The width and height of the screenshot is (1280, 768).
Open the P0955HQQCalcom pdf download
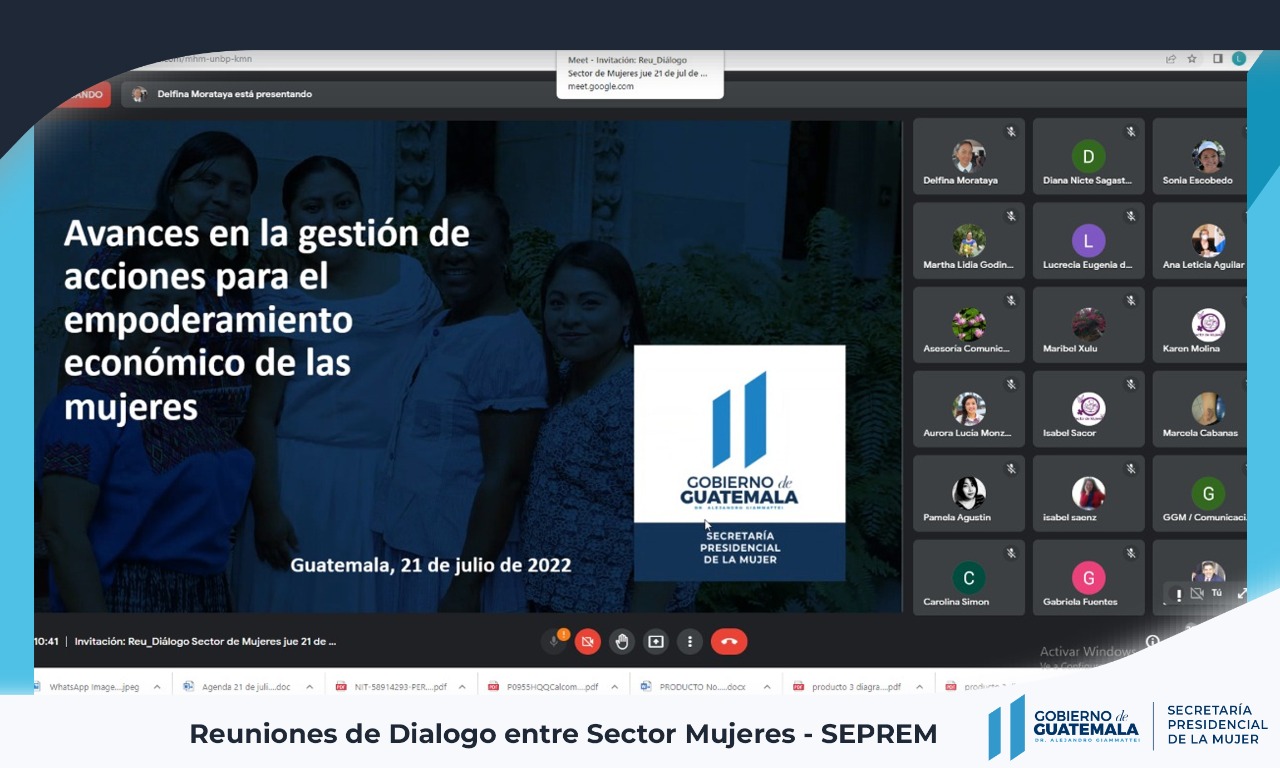[550, 687]
